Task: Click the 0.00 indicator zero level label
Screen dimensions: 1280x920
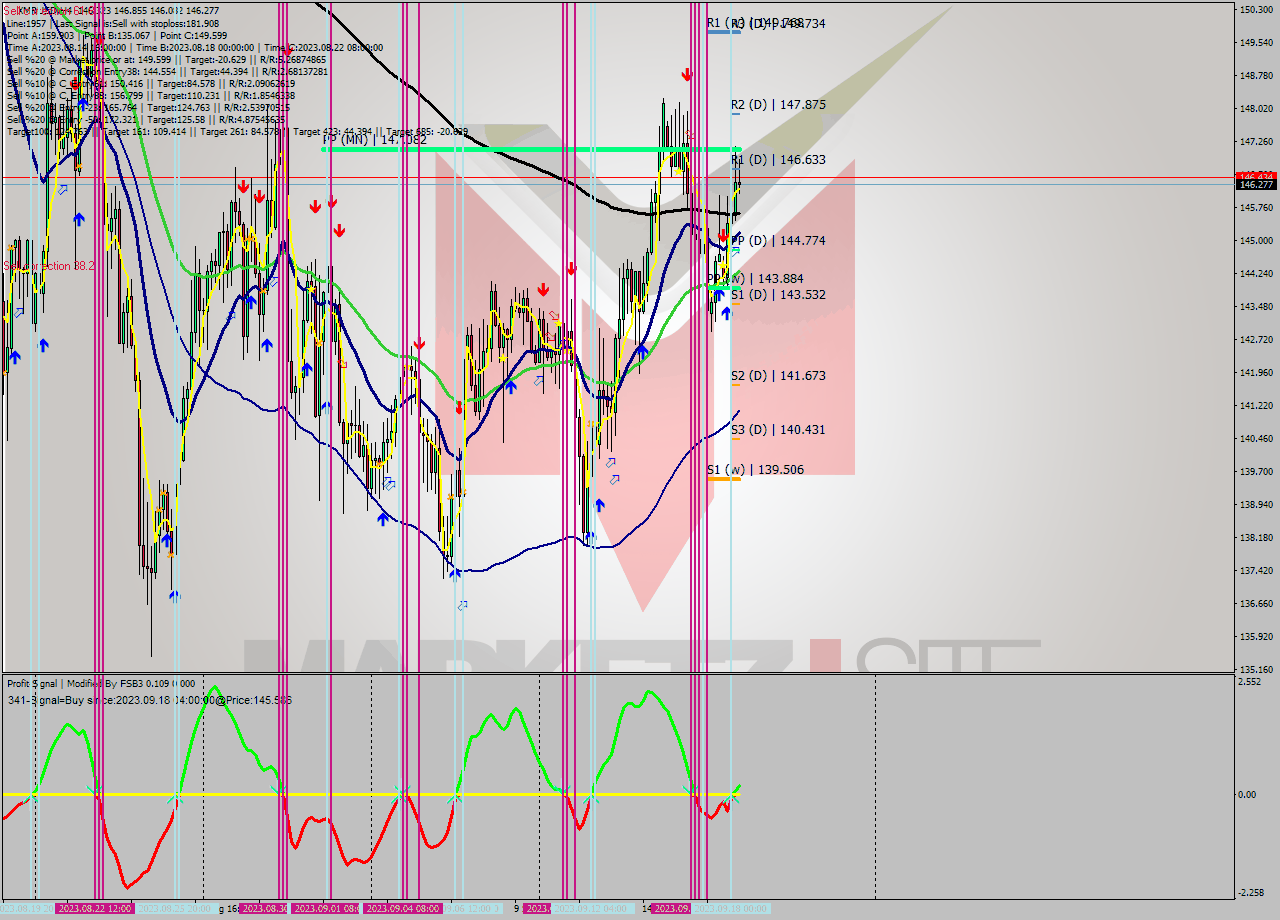Action: [1247, 795]
